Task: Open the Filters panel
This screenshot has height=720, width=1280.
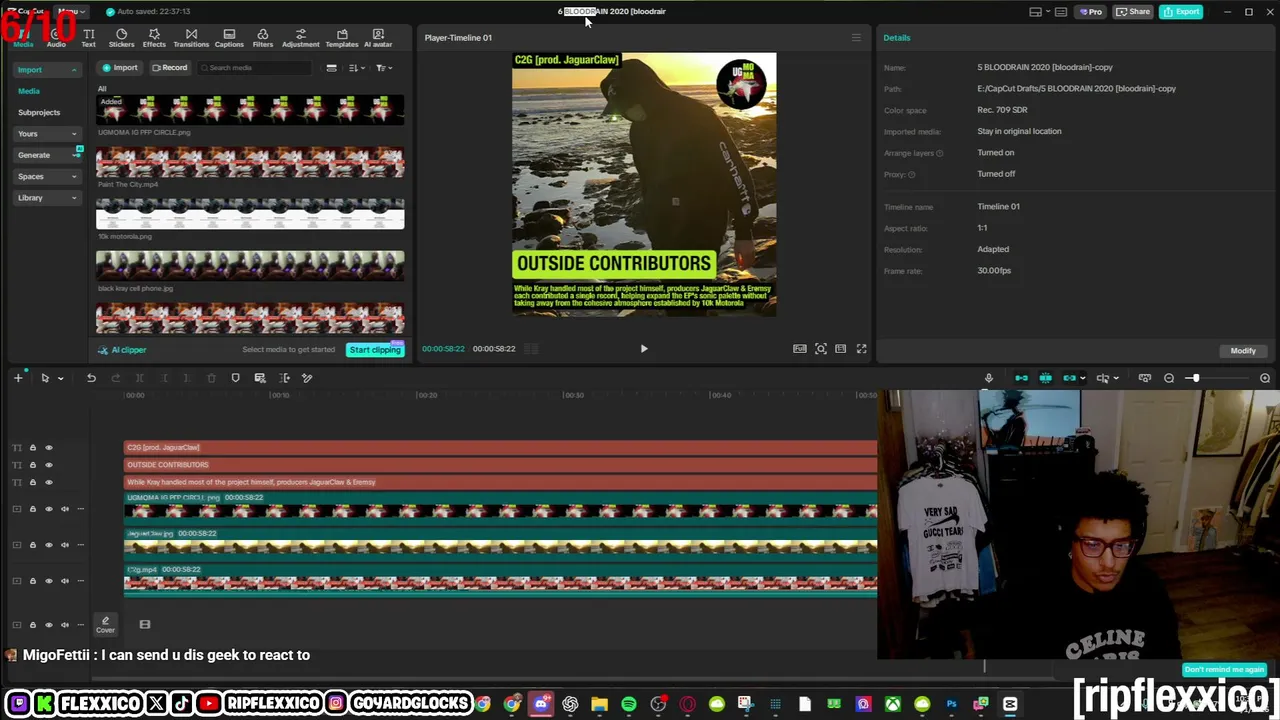Action: [263, 38]
